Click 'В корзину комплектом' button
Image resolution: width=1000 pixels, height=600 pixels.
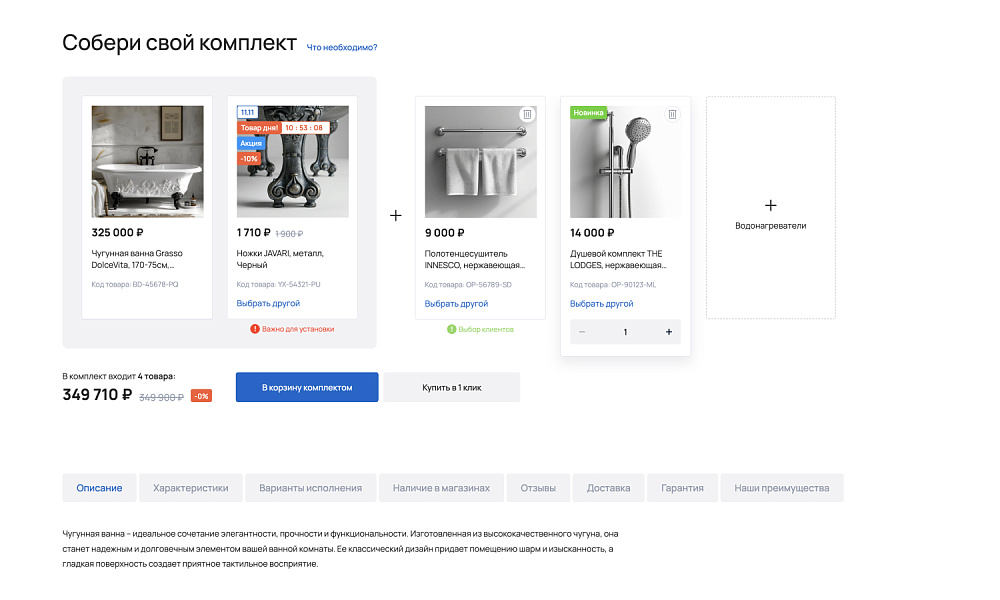coord(306,387)
